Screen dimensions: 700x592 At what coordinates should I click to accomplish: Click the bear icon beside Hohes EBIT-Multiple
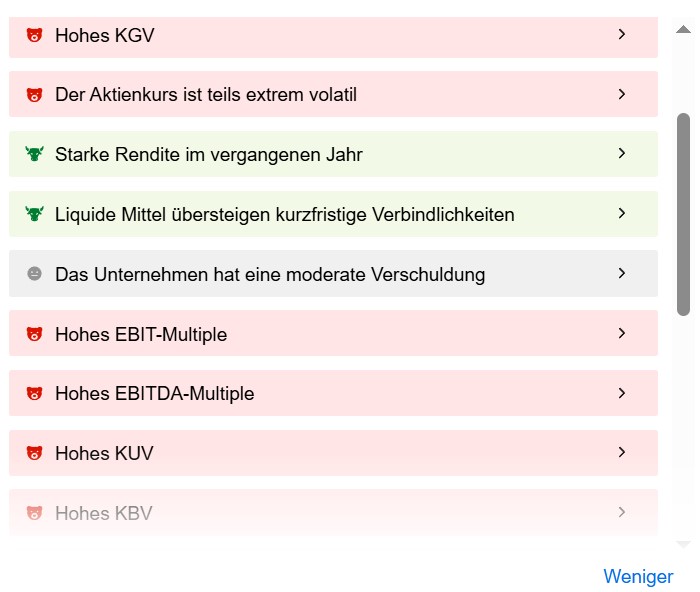point(34,334)
